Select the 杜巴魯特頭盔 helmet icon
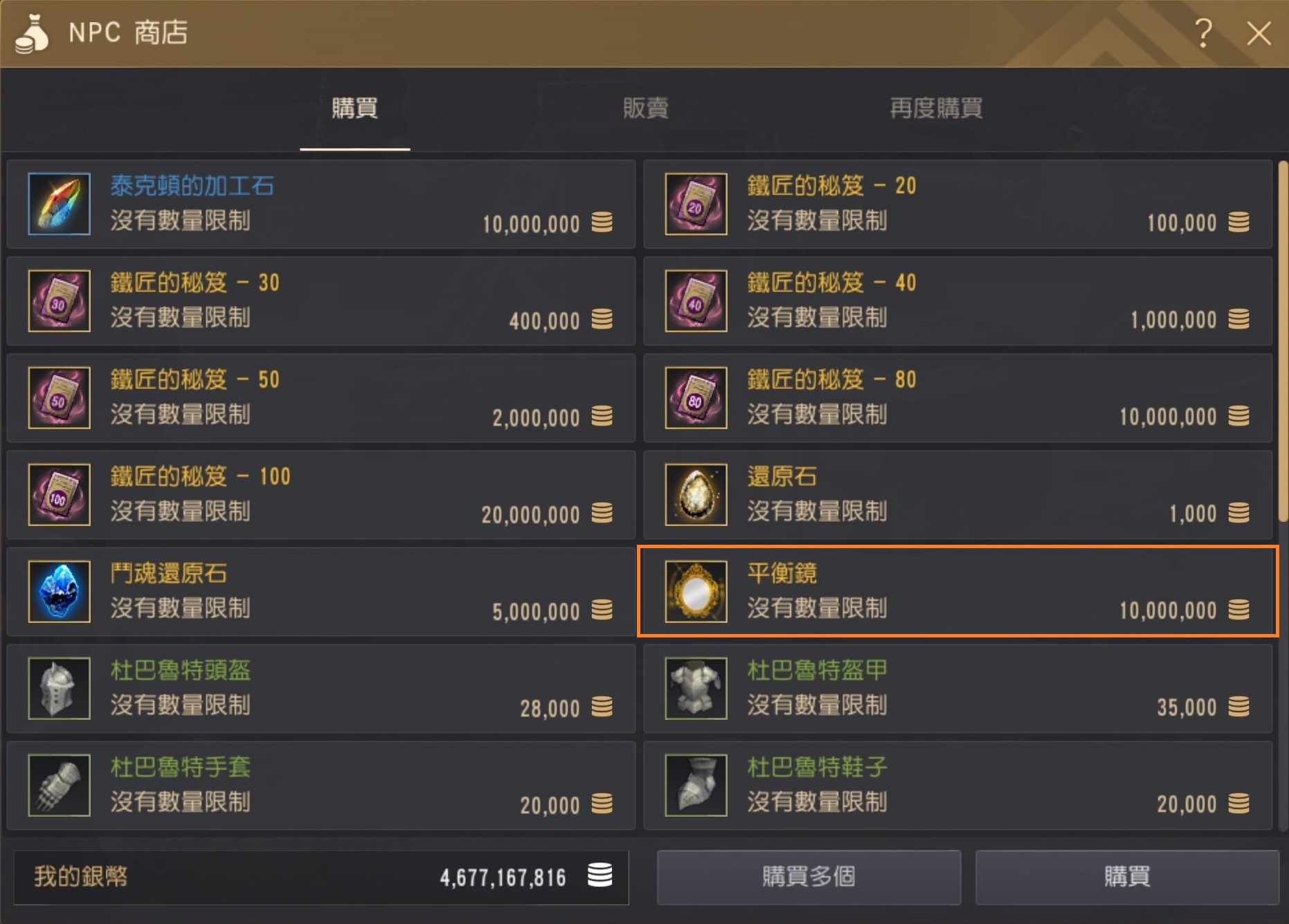Image resolution: width=1289 pixels, height=924 pixels. 60,689
